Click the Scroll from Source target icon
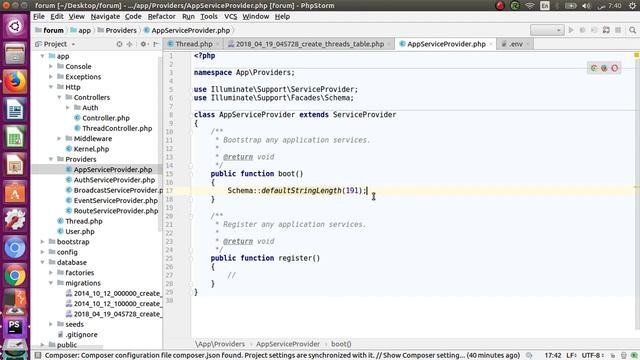This screenshot has width=640, height=360. (119, 44)
